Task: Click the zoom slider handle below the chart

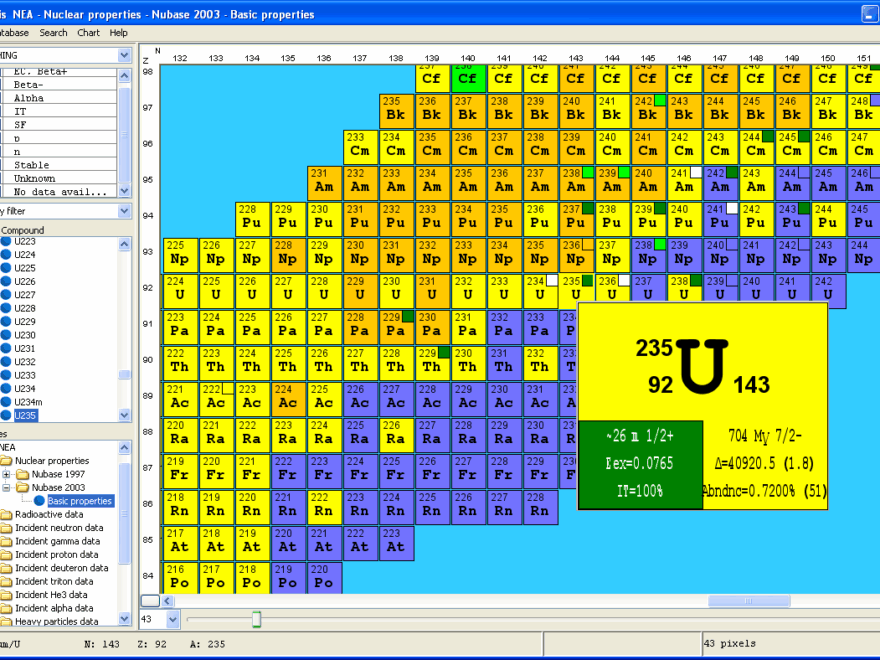Action: (x=256, y=620)
